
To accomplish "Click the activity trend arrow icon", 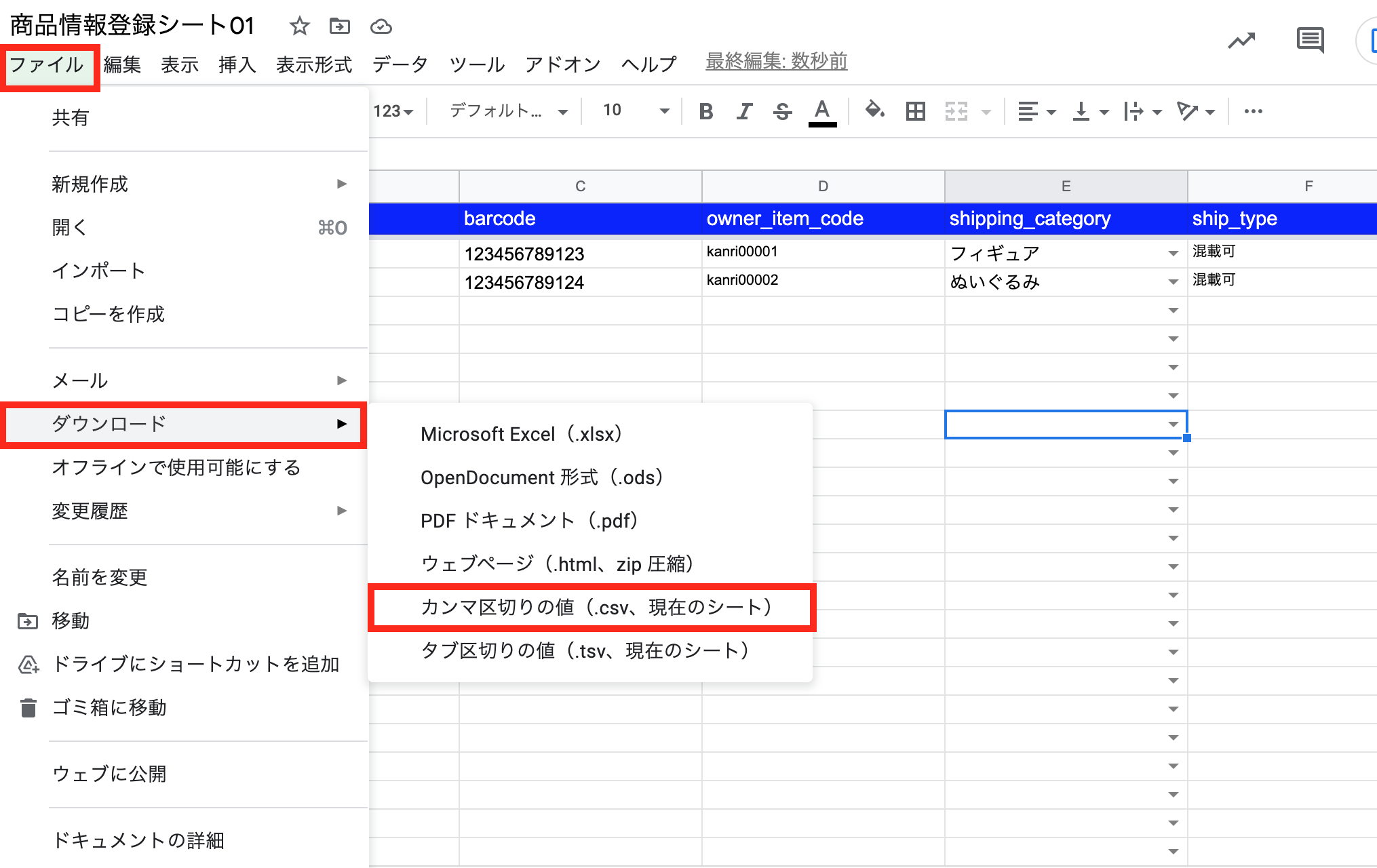I will click(x=1241, y=41).
